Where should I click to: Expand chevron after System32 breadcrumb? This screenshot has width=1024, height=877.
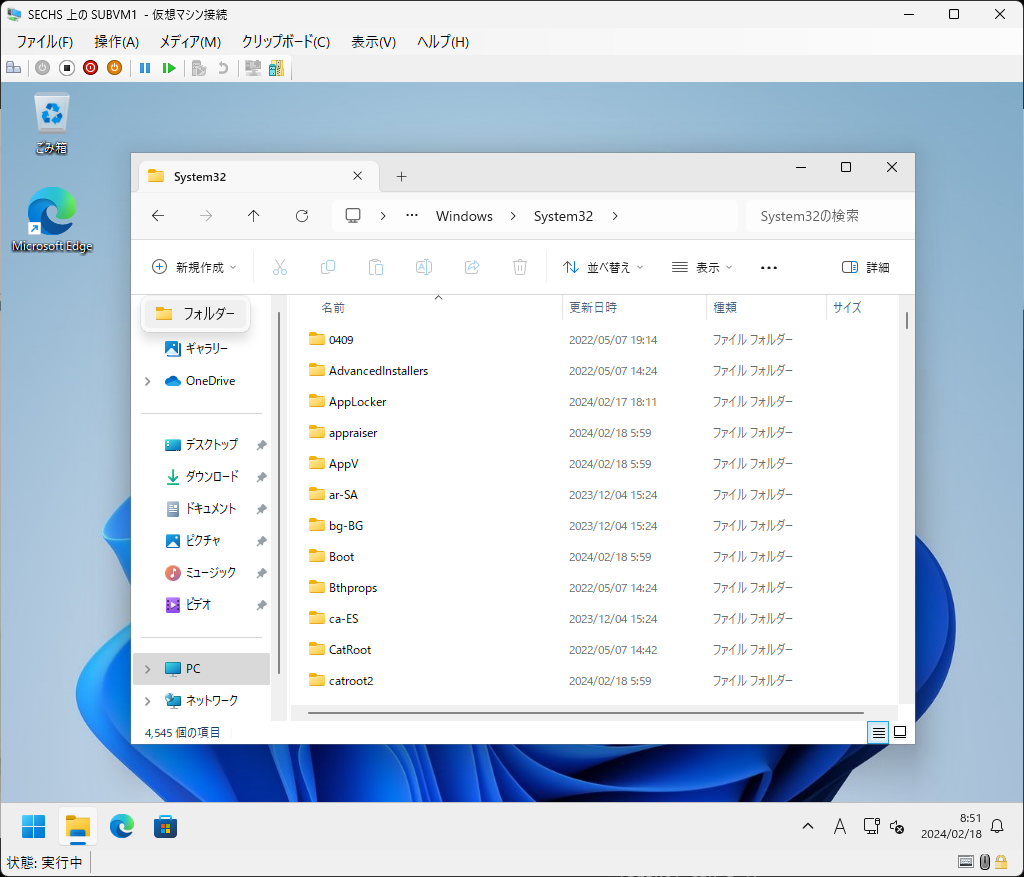pyautogui.click(x=615, y=215)
